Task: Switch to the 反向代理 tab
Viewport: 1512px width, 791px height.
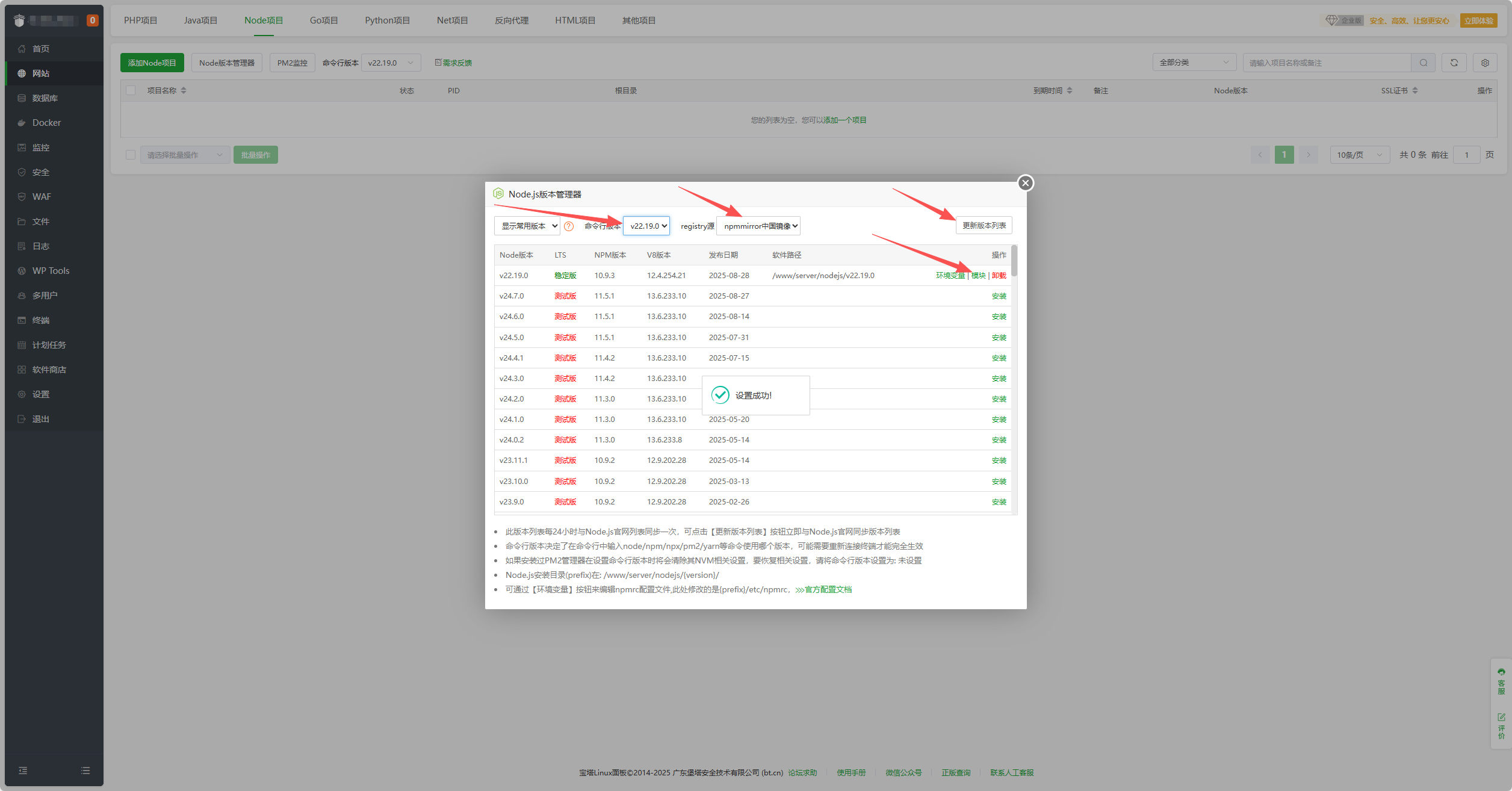Action: tap(512, 20)
